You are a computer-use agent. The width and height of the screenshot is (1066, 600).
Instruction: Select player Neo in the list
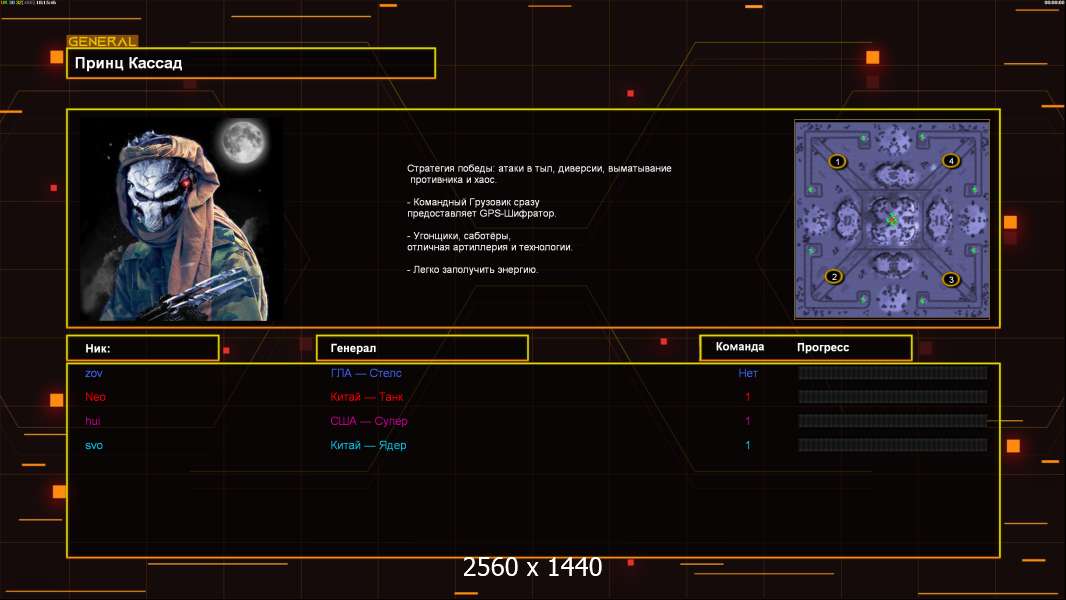click(94, 397)
